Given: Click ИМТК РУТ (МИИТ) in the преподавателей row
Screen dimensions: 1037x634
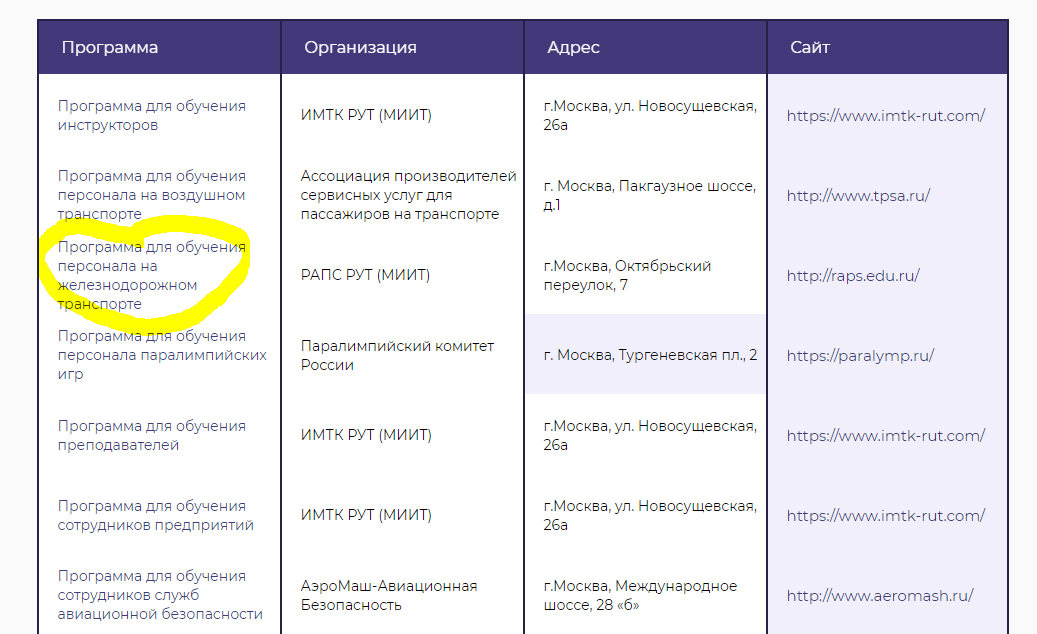Looking at the screenshot, I should (366, 435).
